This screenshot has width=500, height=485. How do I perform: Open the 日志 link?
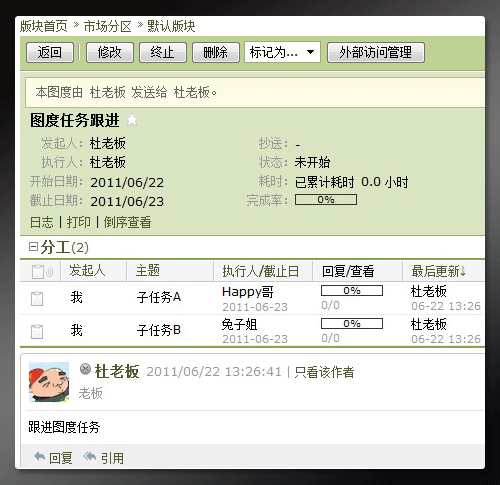42,222
